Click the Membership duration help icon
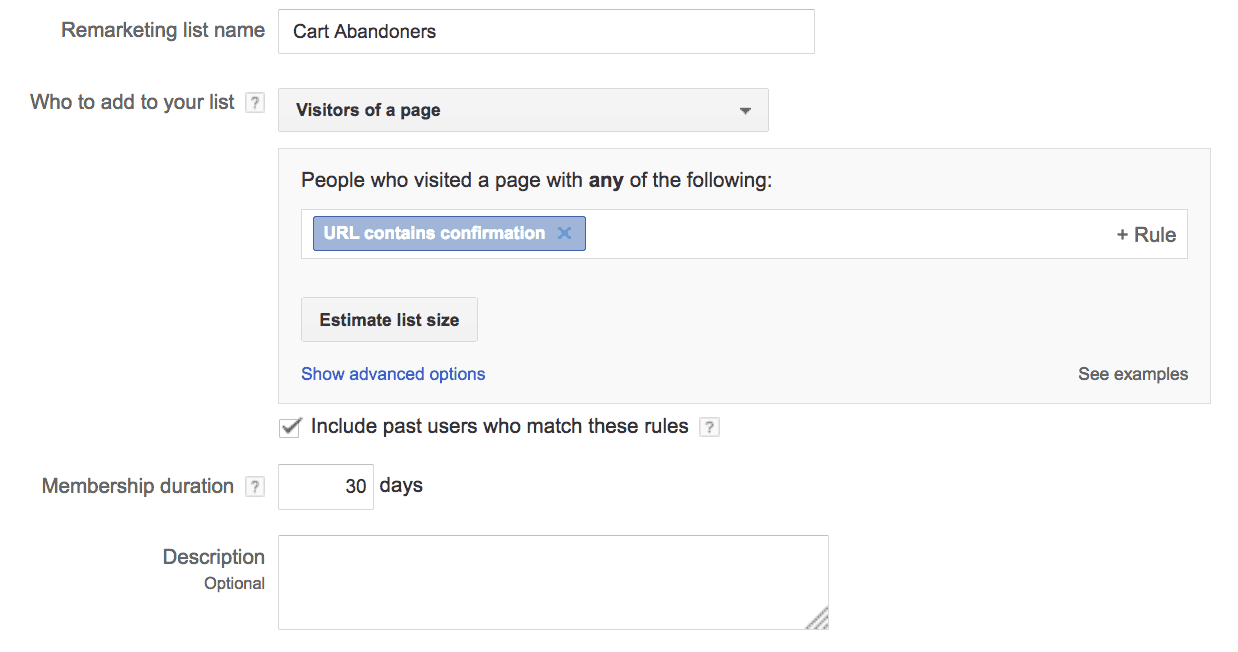 tap(256, 487)
